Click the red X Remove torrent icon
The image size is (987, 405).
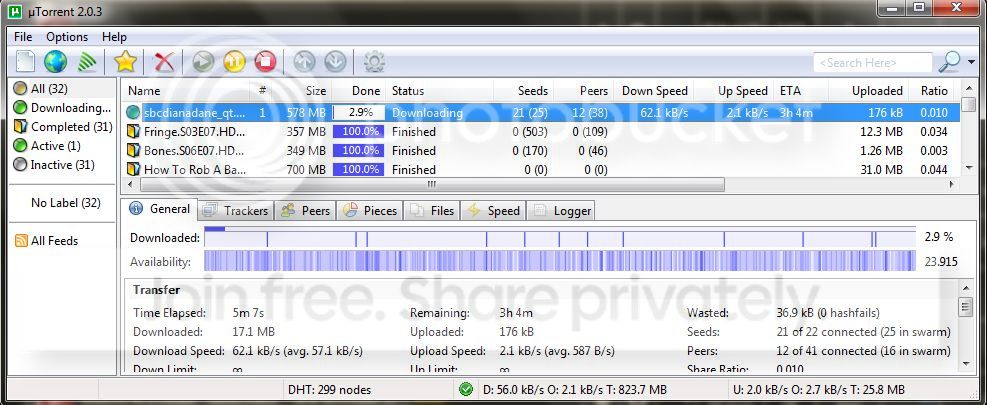(x=164, y=62)
